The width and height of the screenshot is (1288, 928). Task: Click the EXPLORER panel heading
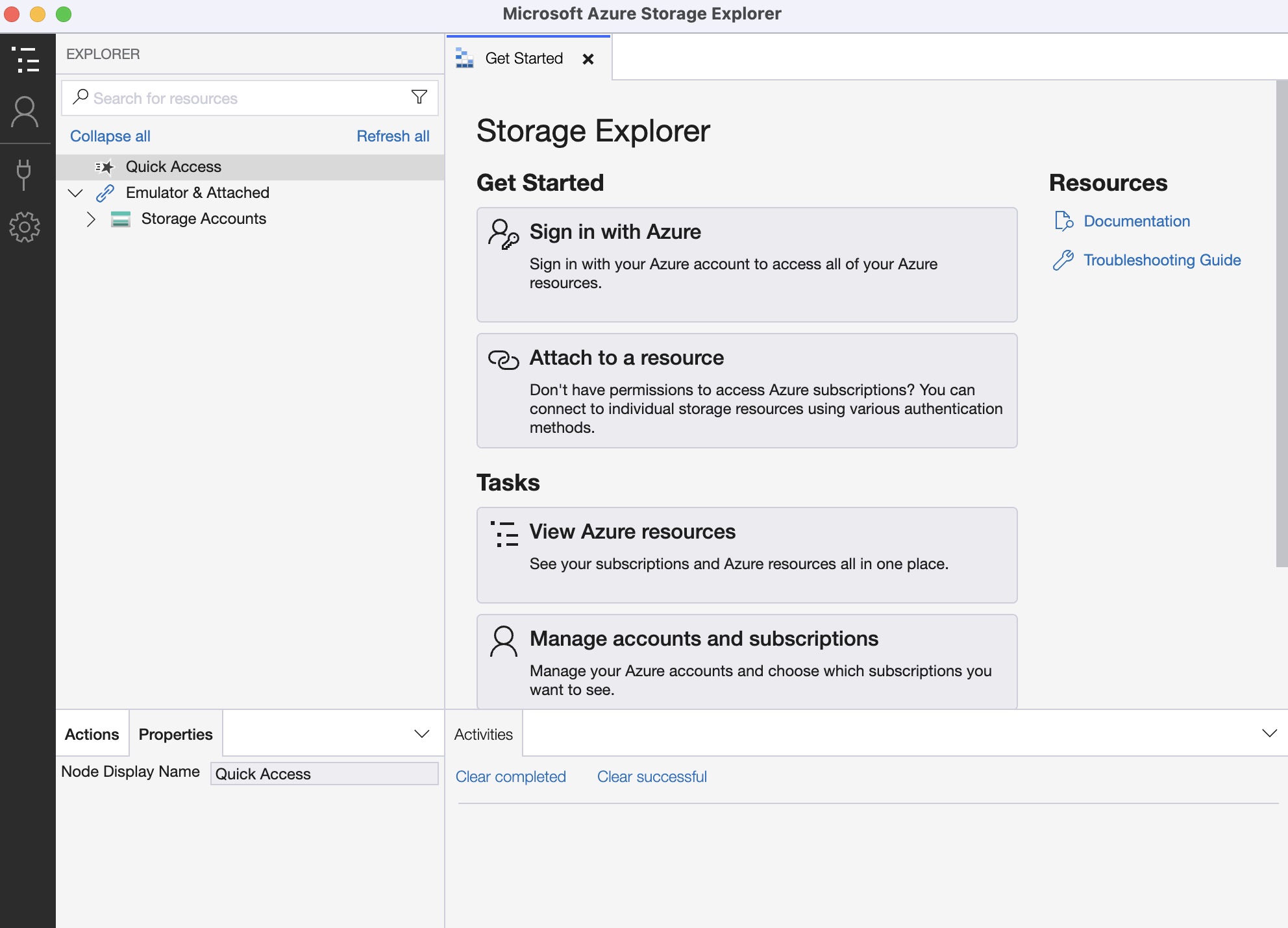pyautogui.click(x=103, y=54)
